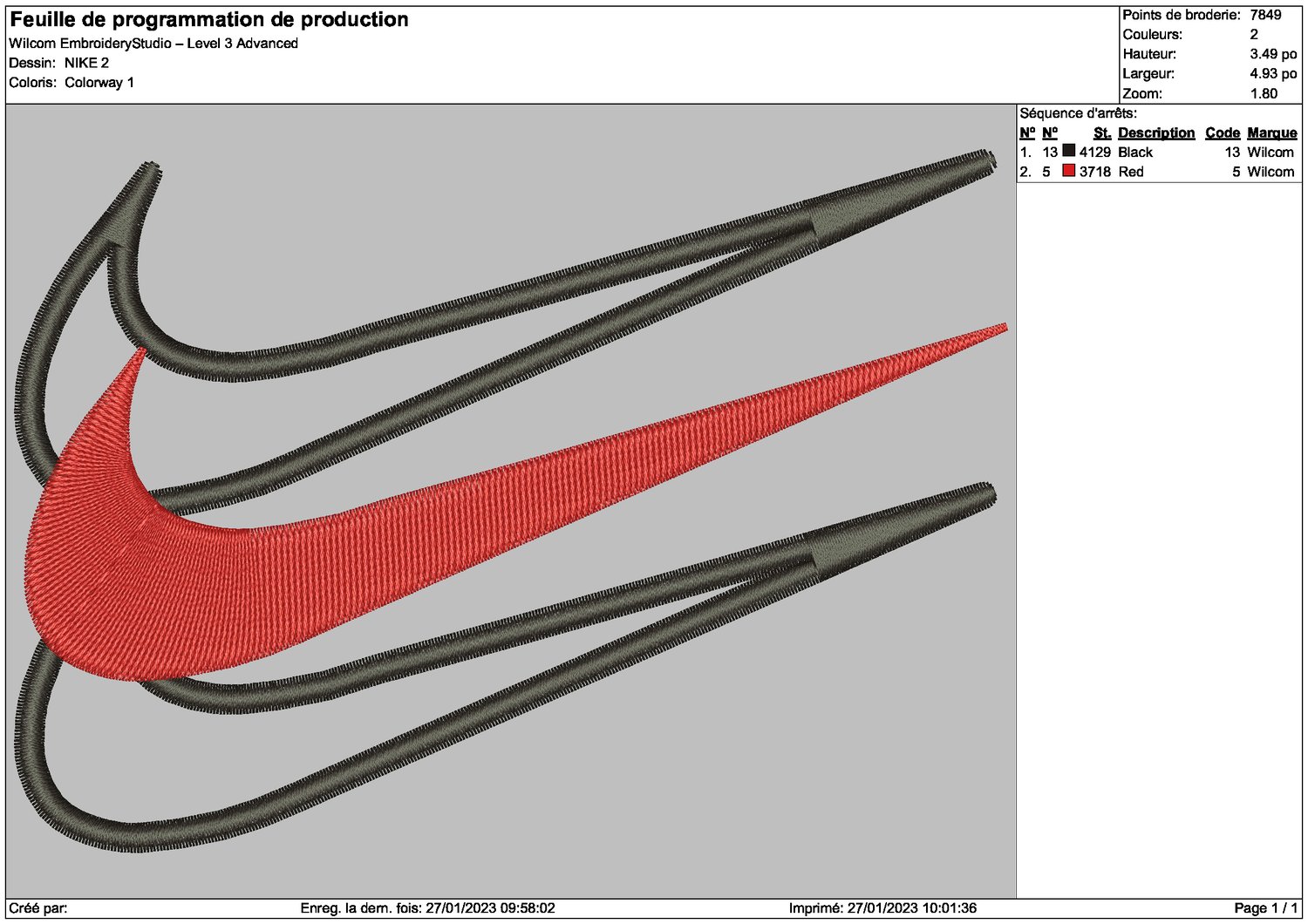Click the stitch count '4129' for Black
The image size is (1308, 924).
click(1095, 152)
